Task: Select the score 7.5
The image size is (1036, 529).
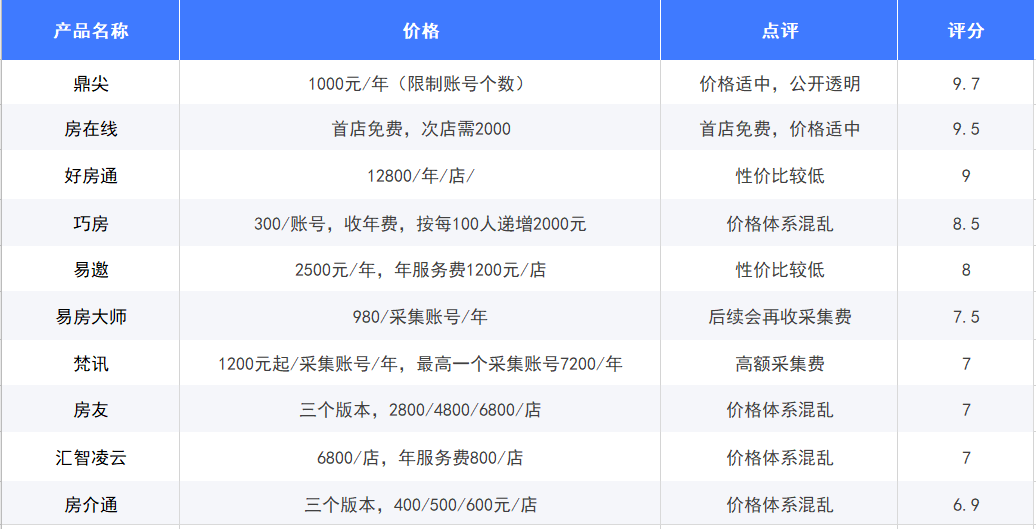Action: click(966, 317)
